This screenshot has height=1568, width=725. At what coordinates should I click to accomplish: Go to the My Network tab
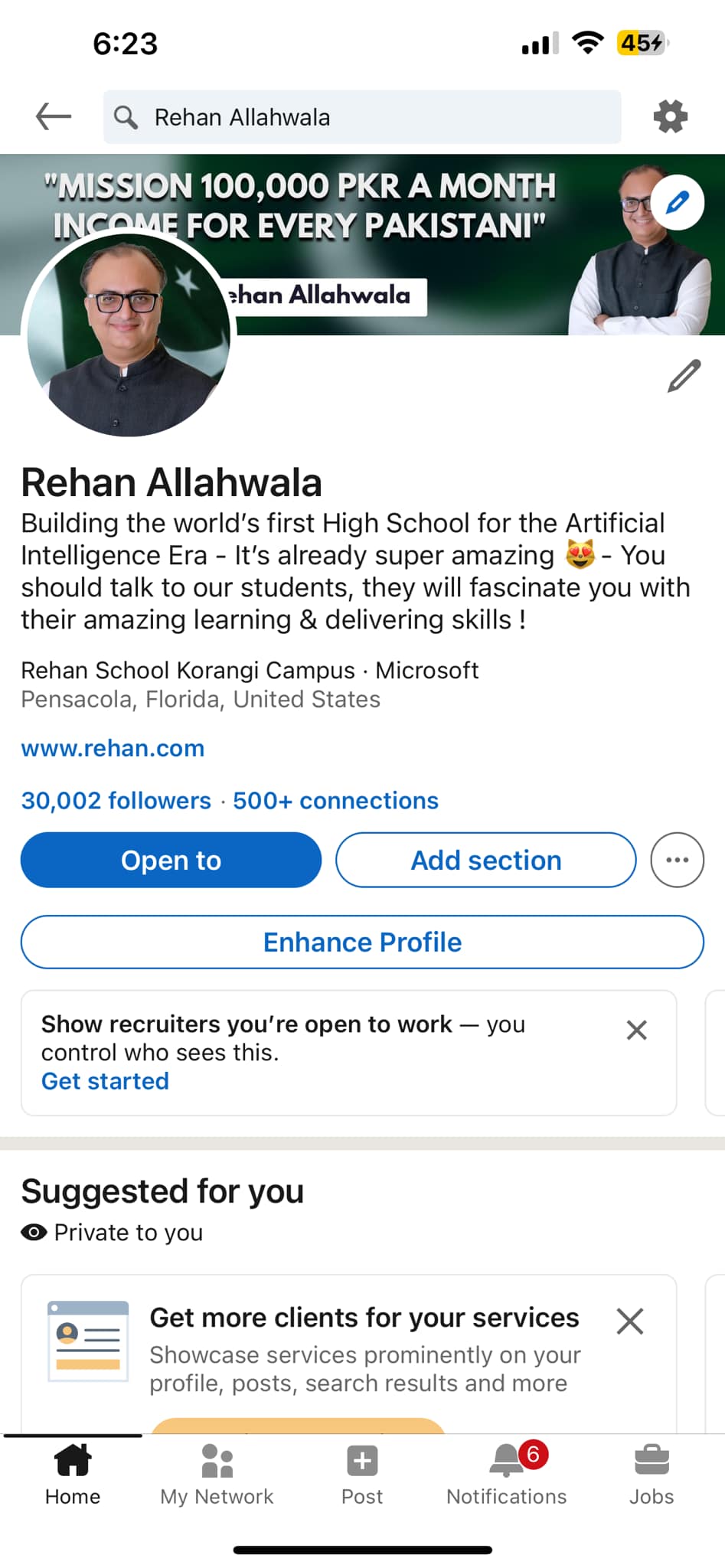217,1474
